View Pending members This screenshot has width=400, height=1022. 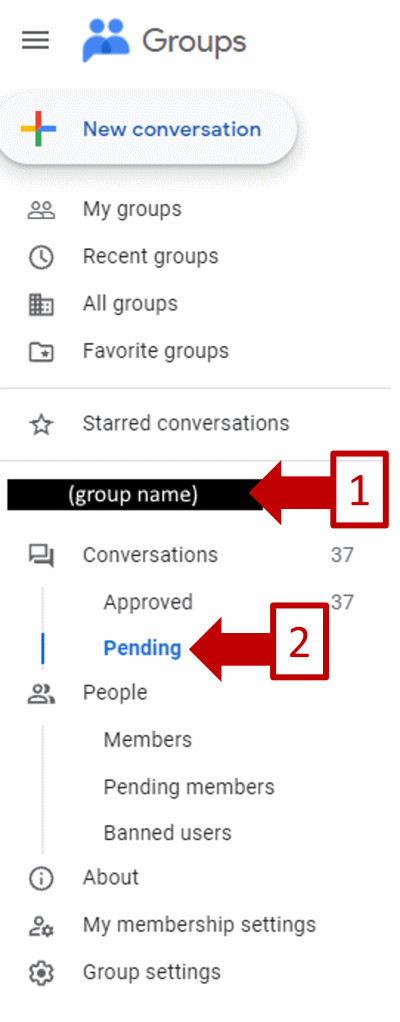189,787
